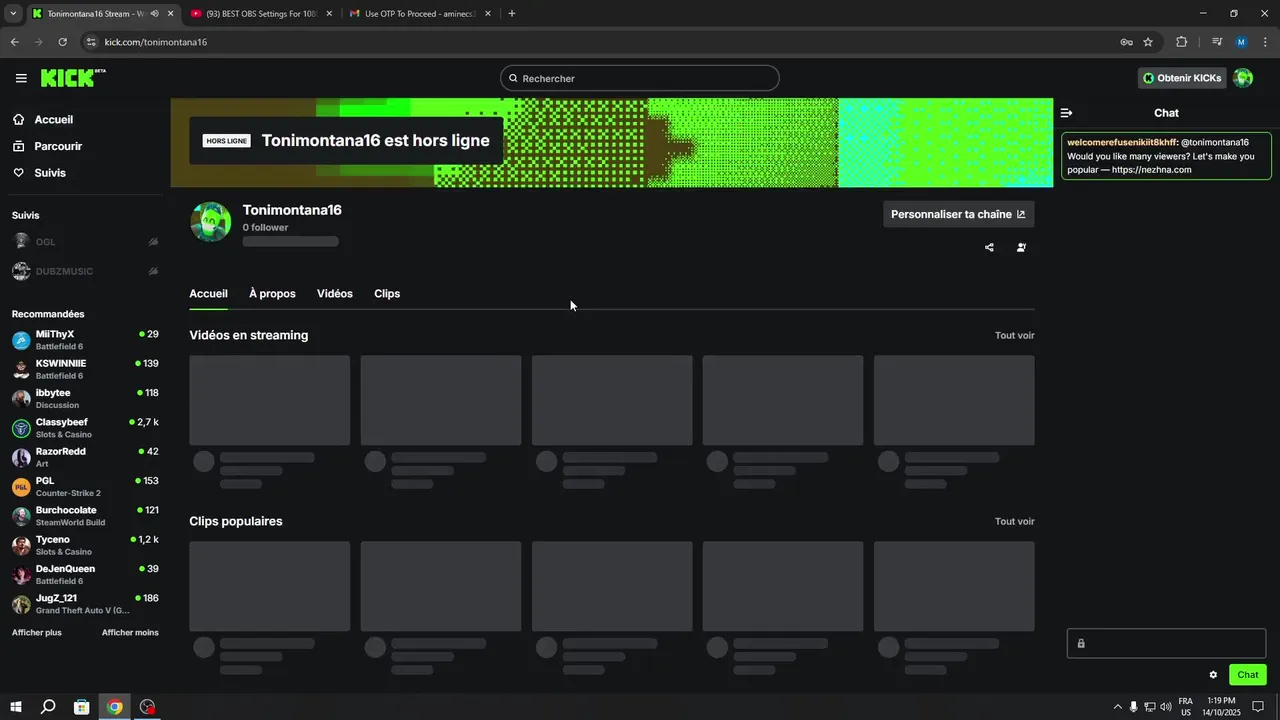This screenshot has width=1280, height=720.
Task: Open Windows Start menu
Action: (x=16, y=707)
